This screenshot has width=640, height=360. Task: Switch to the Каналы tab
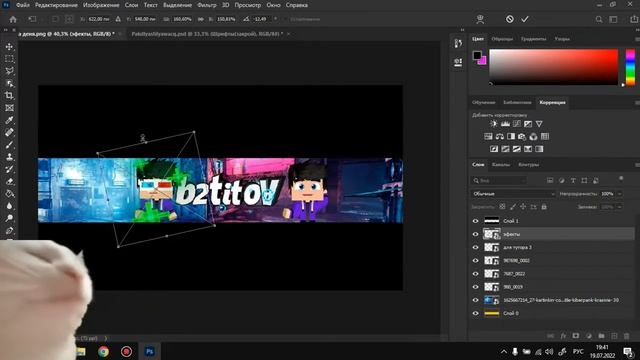pos(501,165)
